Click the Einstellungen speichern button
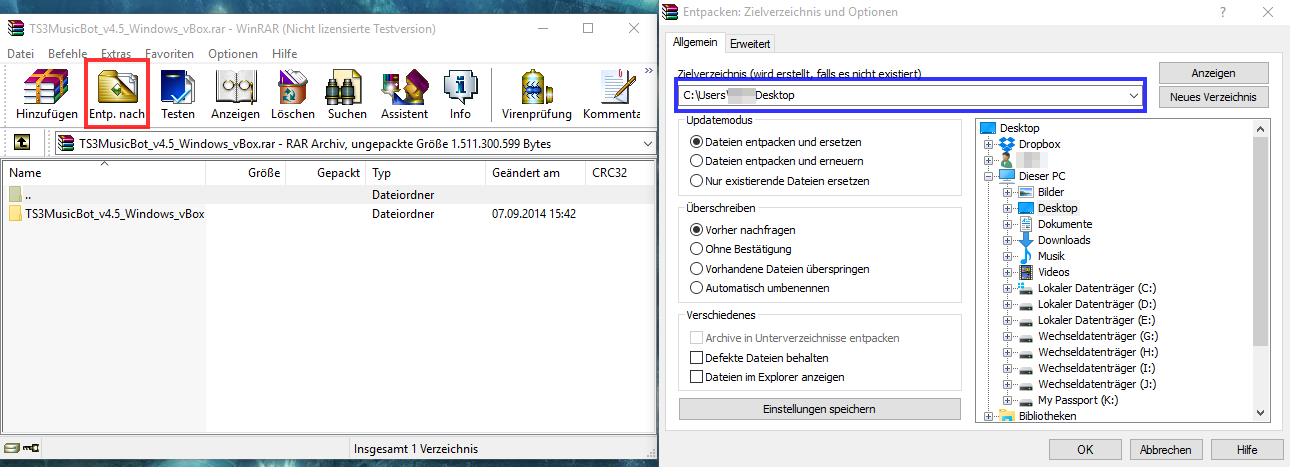This screenshot has width=1290, height=467. [819, 409]
